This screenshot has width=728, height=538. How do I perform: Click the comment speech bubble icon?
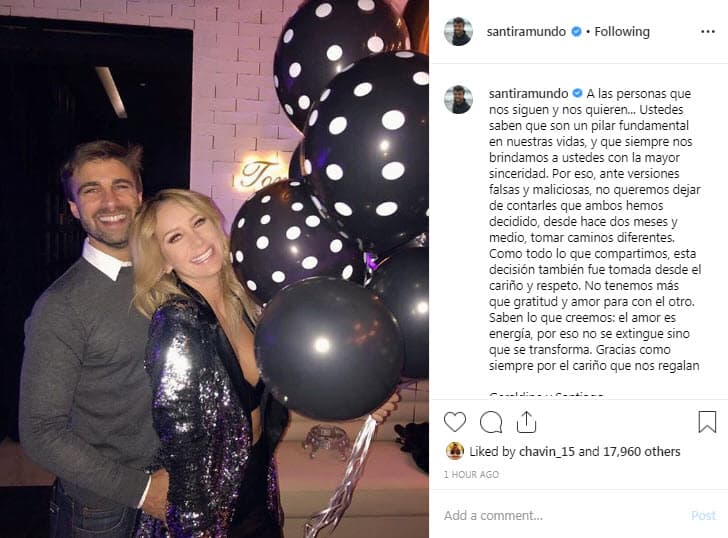491,422
